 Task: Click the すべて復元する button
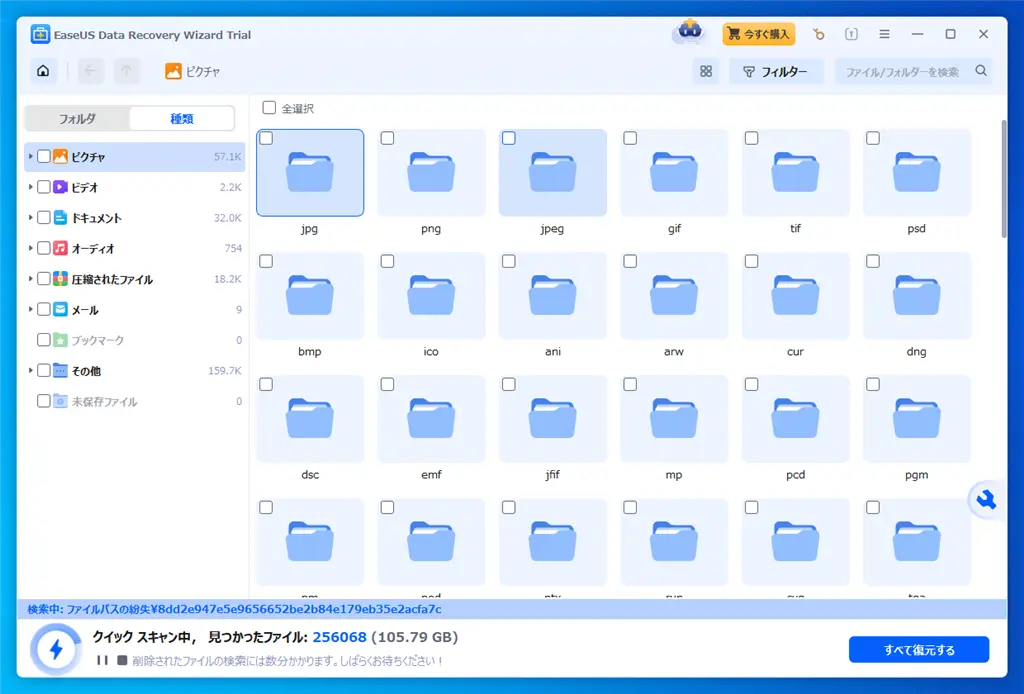pos(919,649)
